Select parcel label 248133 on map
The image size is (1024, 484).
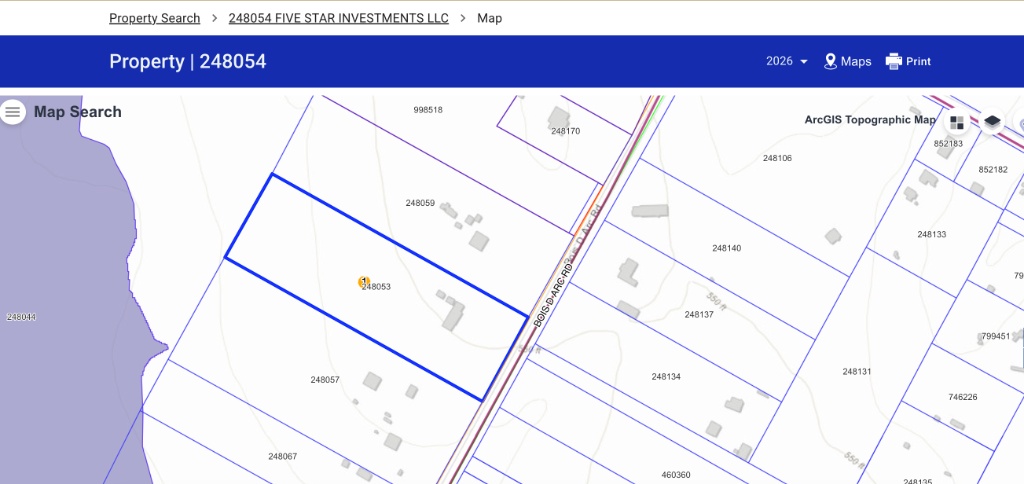(931, 234)
